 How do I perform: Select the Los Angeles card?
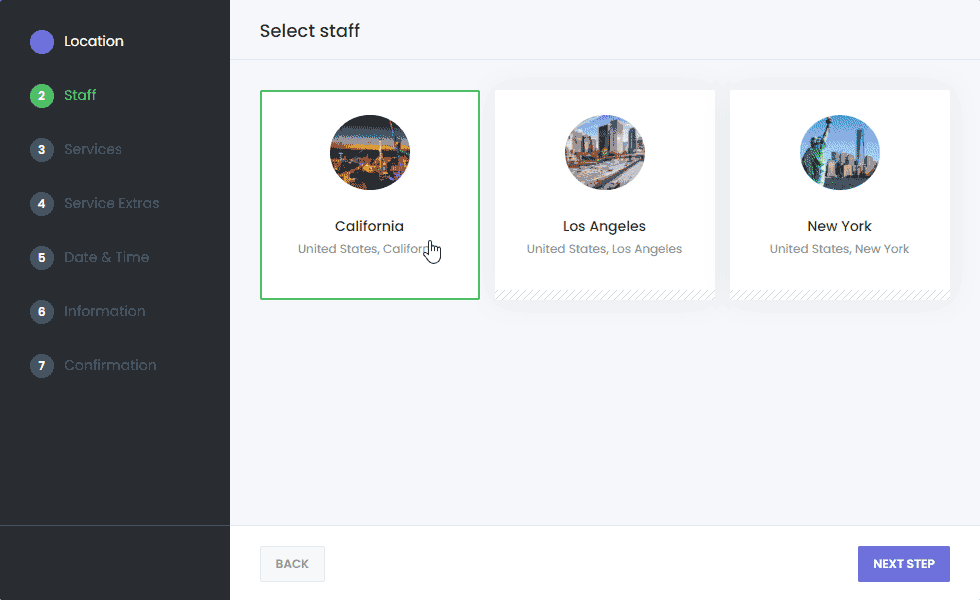[x=605, y=195]
